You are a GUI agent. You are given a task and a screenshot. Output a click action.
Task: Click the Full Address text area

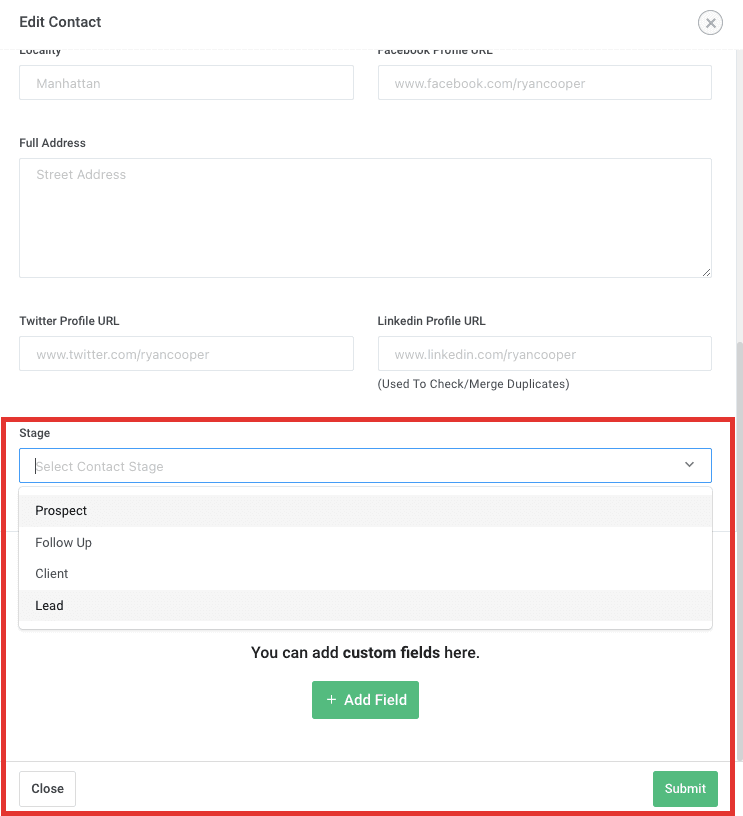(x=365, y=217)
